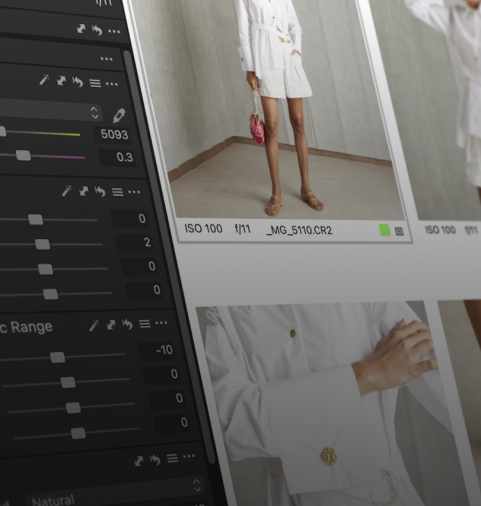This screenshot has width=481, height=506.
Task: Open the presets list icon in the white balance panel header
Action: (95, 83)
